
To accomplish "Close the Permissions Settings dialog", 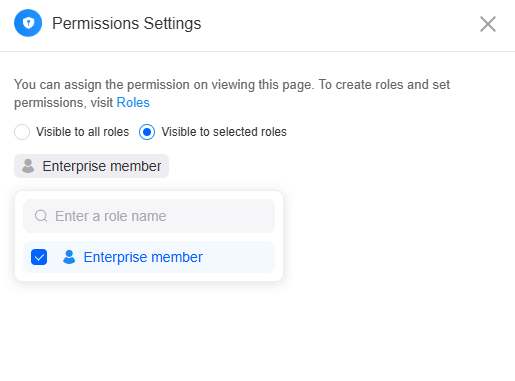I will pos(488,24).
